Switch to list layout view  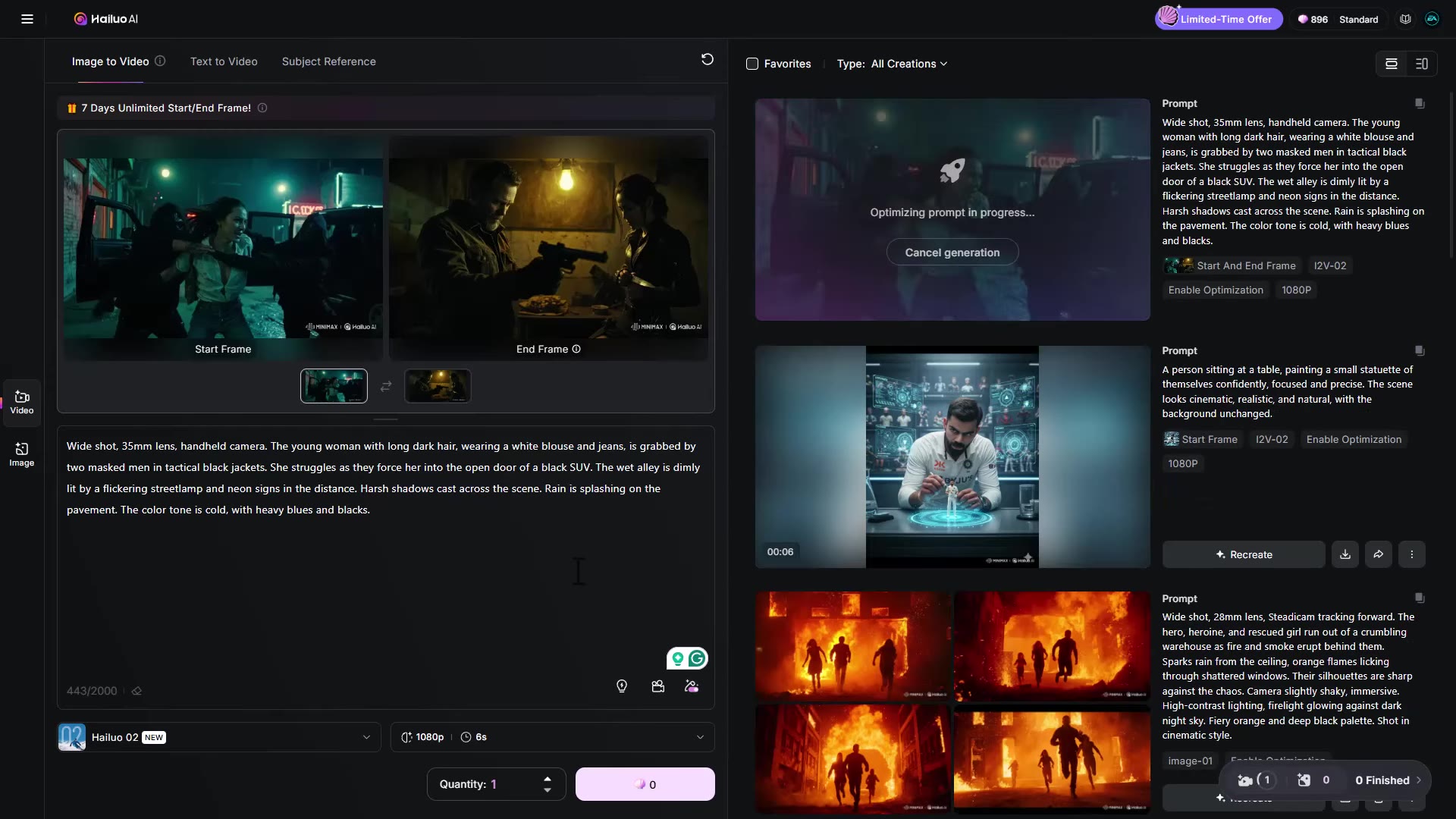tap(1392, 64)
